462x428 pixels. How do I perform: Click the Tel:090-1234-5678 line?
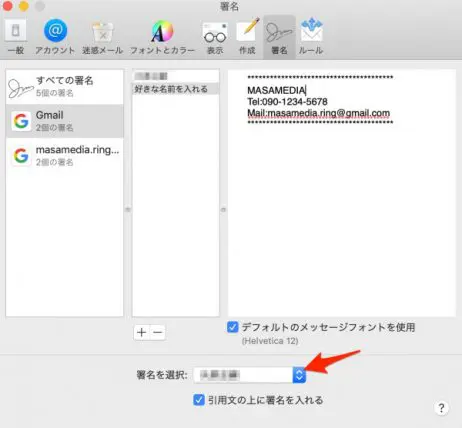[x=287, y=102]
